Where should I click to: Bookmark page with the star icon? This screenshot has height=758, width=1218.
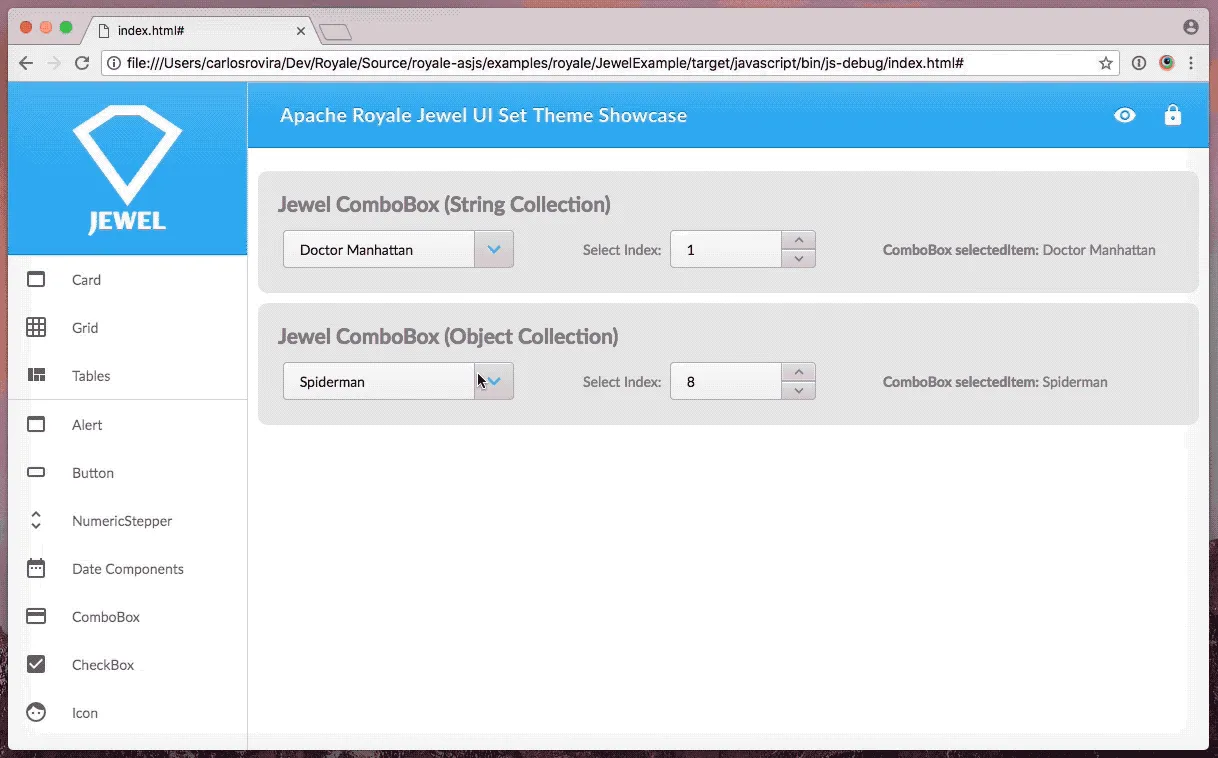(x=1106, y=63)
